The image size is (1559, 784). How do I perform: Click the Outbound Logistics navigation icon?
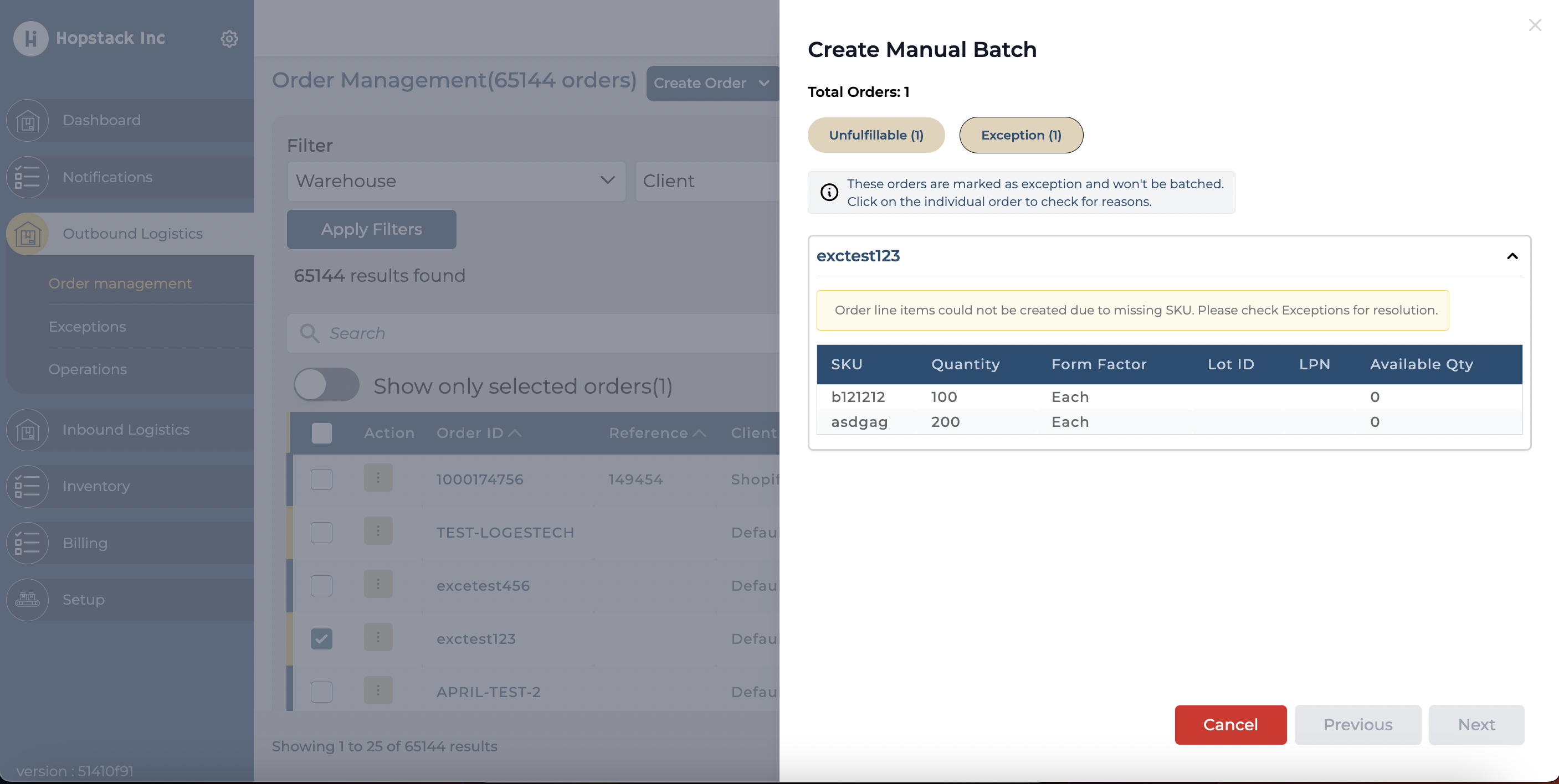pyautogui.click(x=27, y=233)
